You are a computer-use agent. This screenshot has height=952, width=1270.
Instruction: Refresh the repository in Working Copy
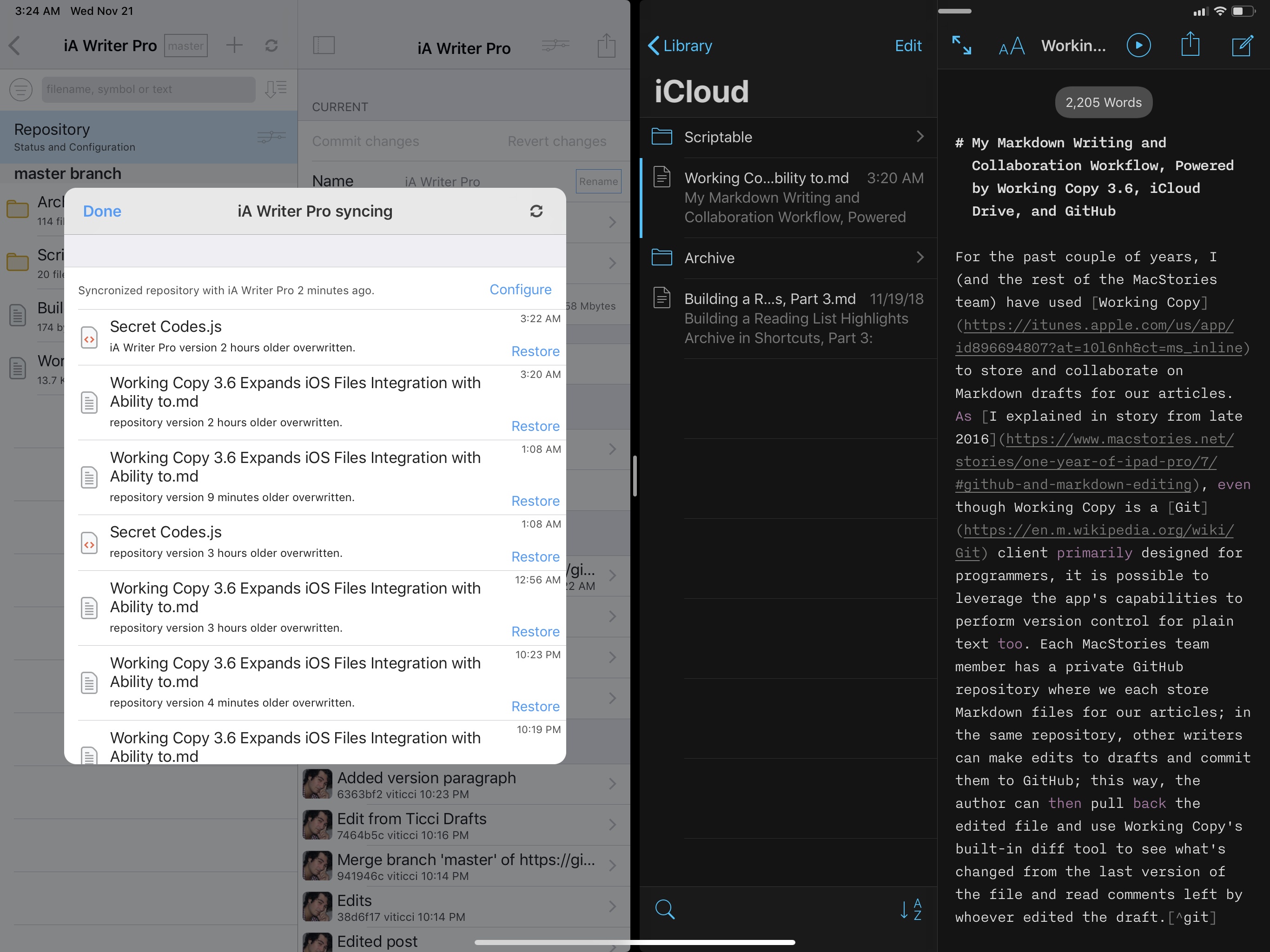tap(271, 46)
